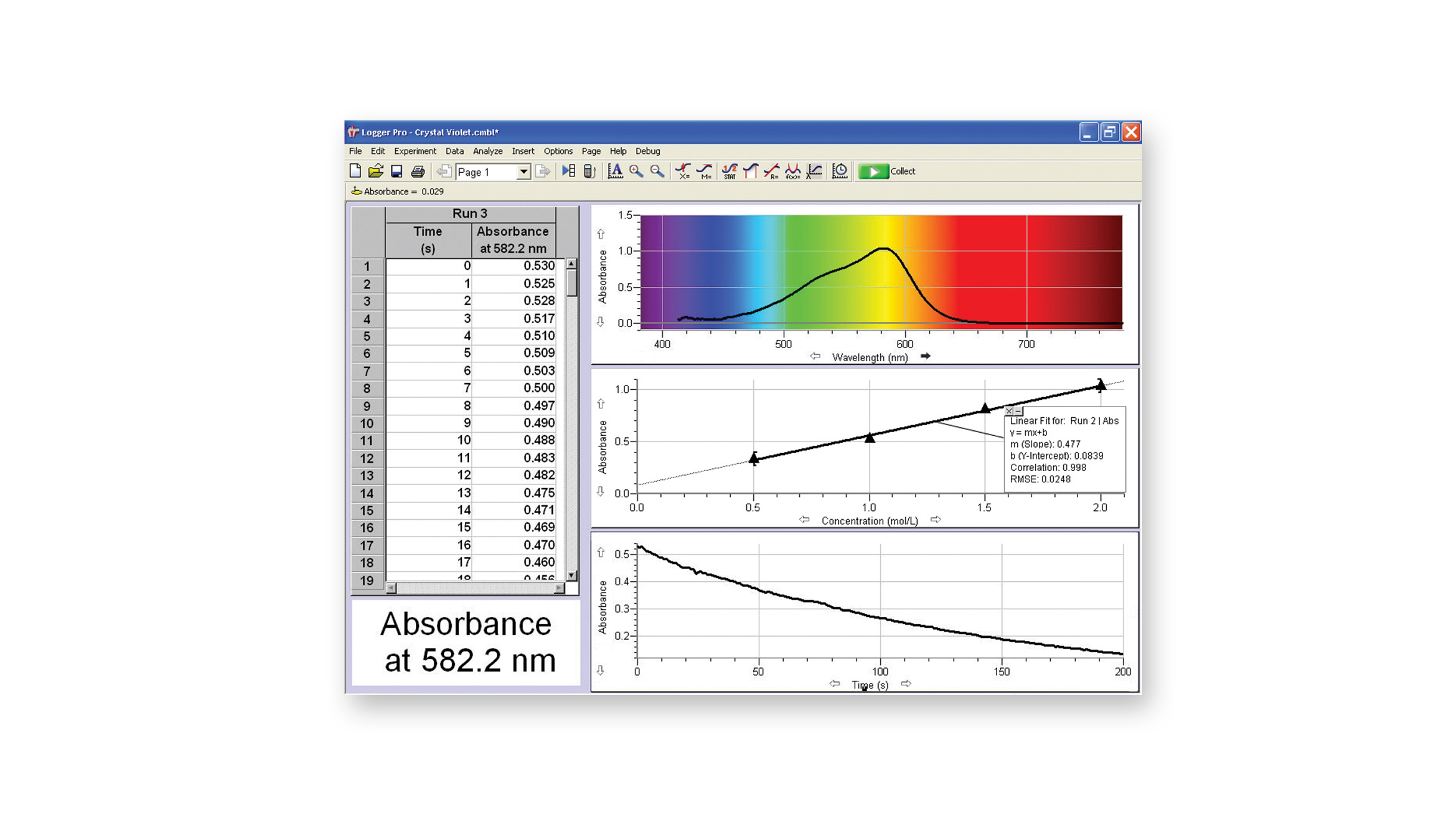Open the Experiment menu
The image size is (1456, 819).
(x=414, y=151)
